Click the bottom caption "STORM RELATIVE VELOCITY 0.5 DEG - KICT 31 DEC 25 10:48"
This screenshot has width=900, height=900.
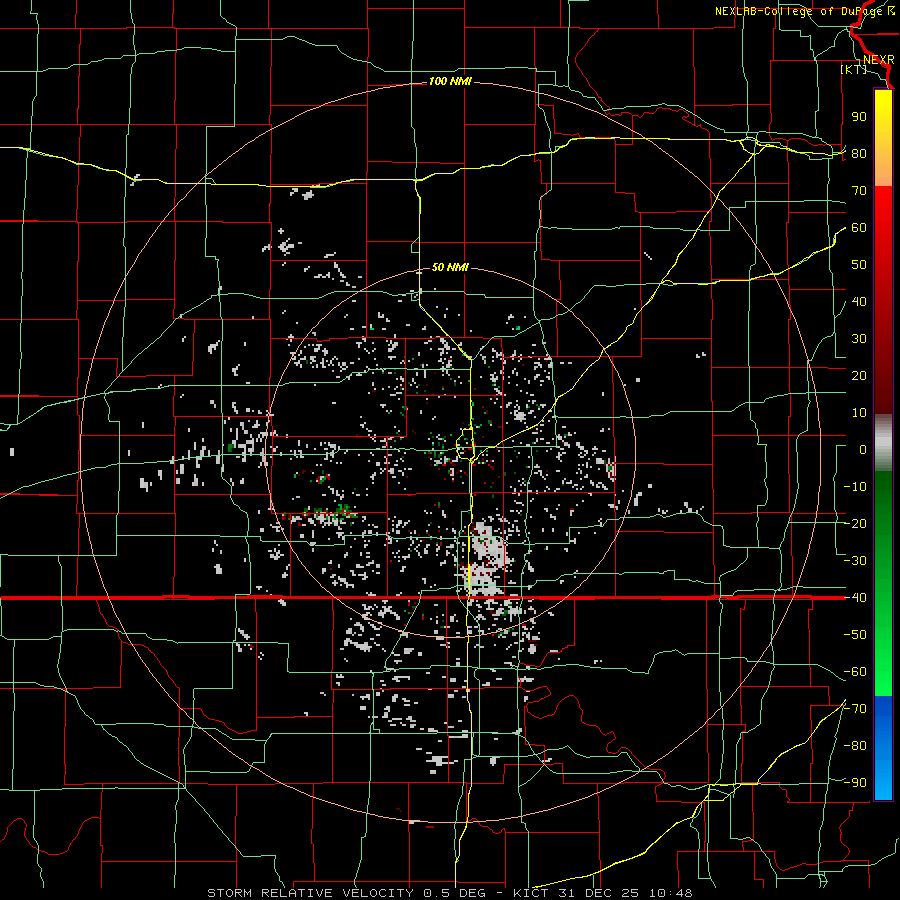coord(450,893)
